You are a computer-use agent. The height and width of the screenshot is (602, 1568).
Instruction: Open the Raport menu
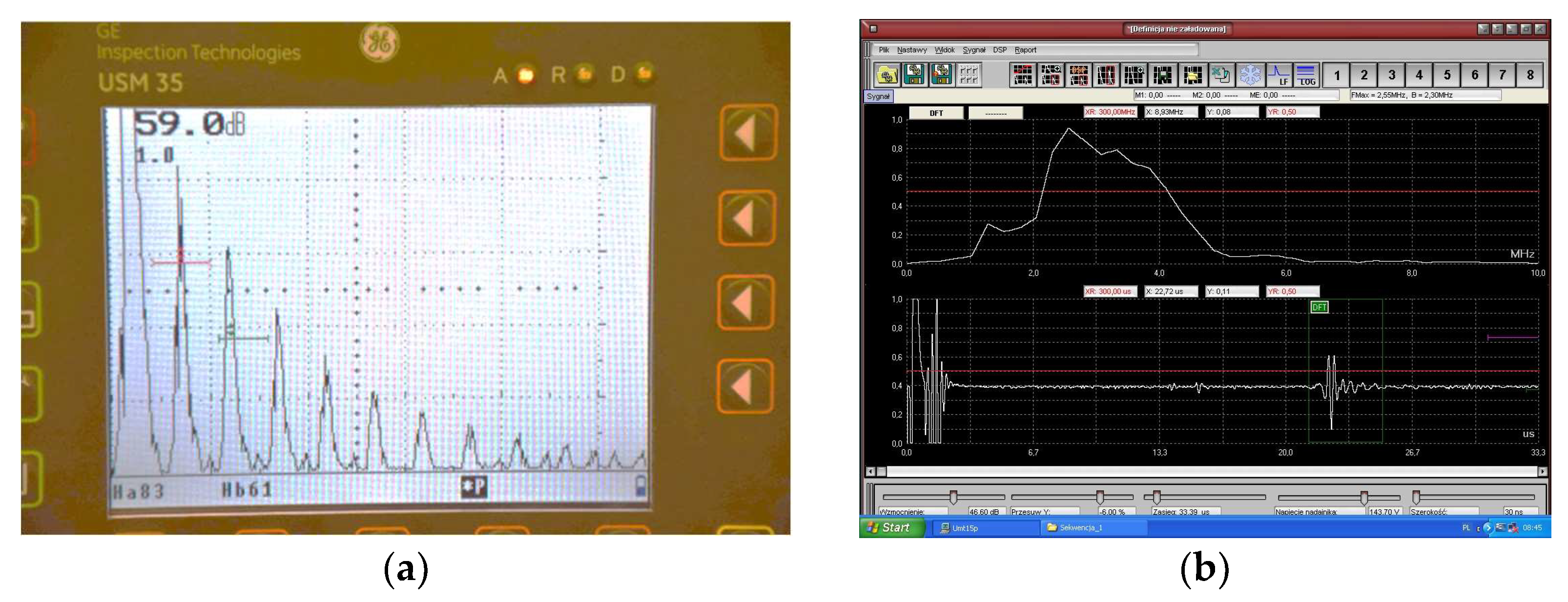tap(1026, 50)
